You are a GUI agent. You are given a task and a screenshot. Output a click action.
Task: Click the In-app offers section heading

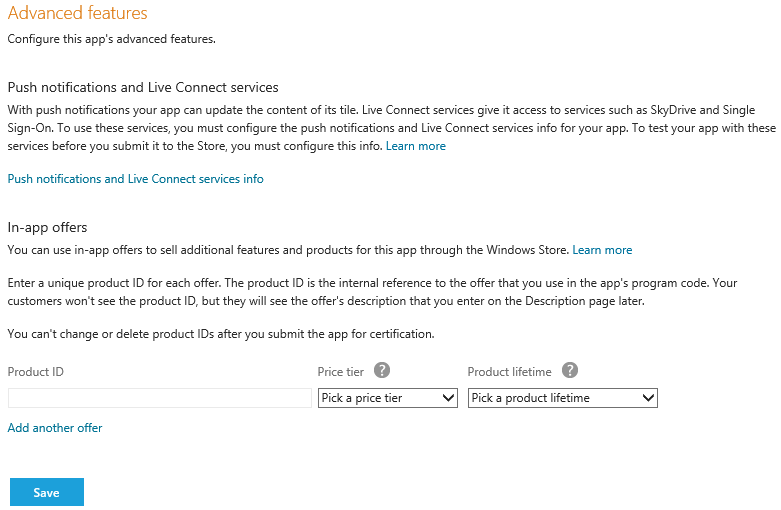(47, 228)
